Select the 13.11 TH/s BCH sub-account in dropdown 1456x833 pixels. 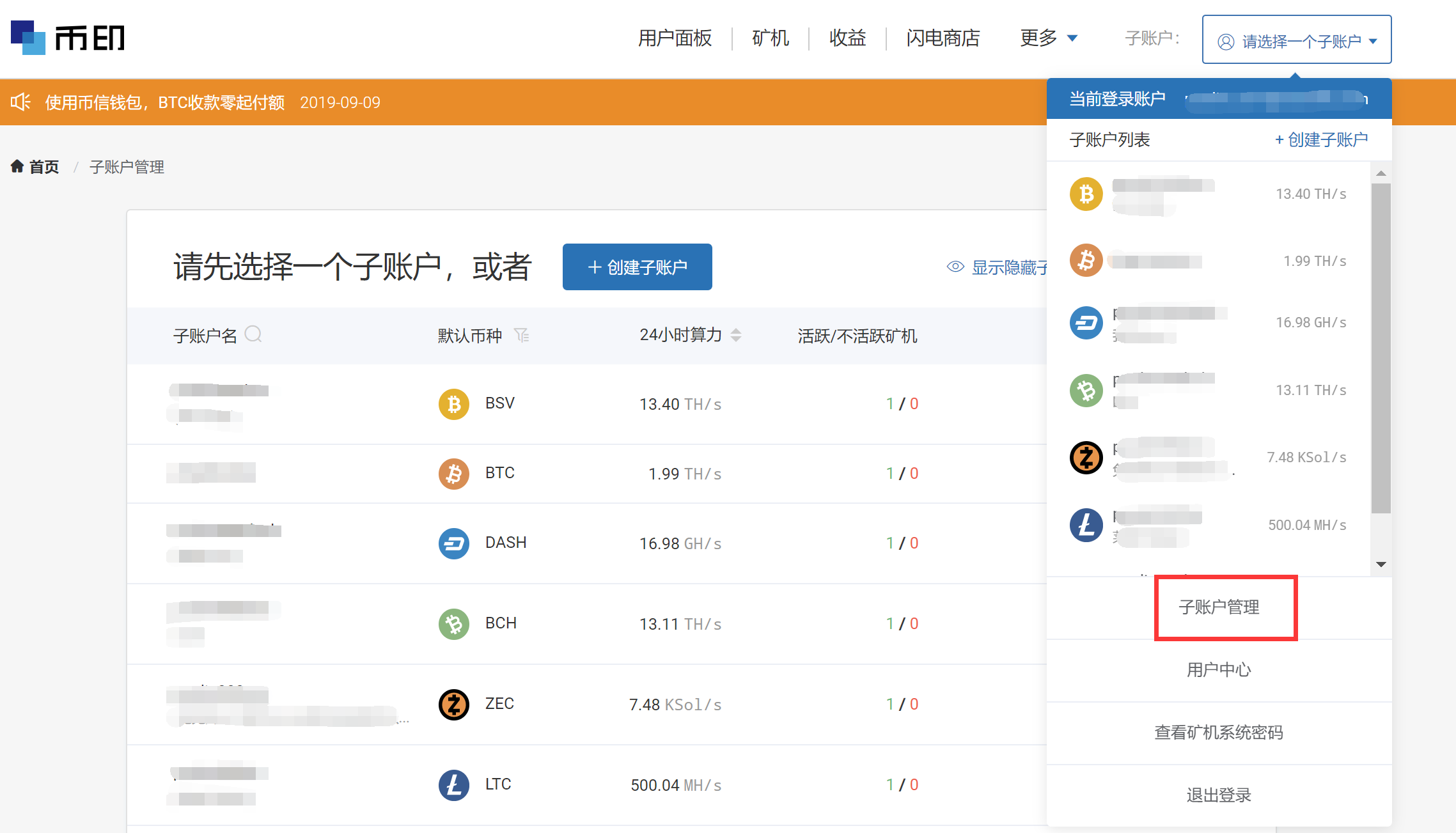pyautogui.click(x=1209, y=390)
